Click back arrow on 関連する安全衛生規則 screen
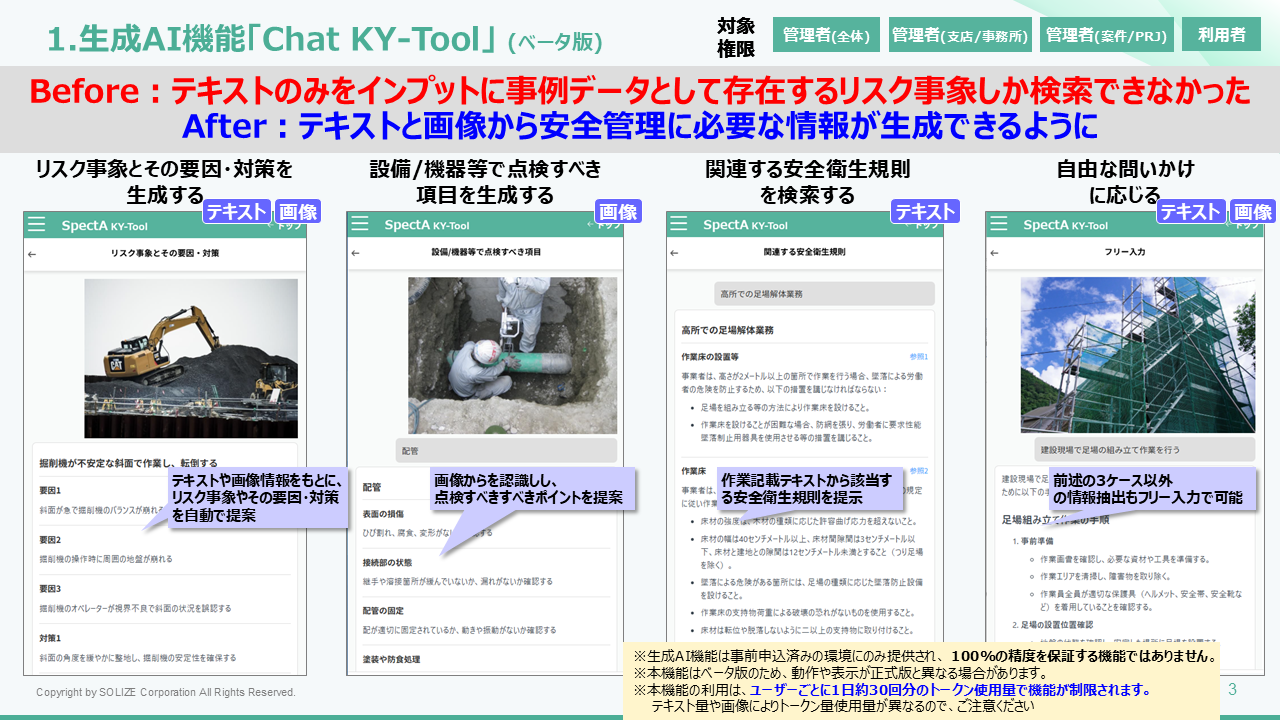This screenshot has width=1280, height=720. [x=675, y=254]
